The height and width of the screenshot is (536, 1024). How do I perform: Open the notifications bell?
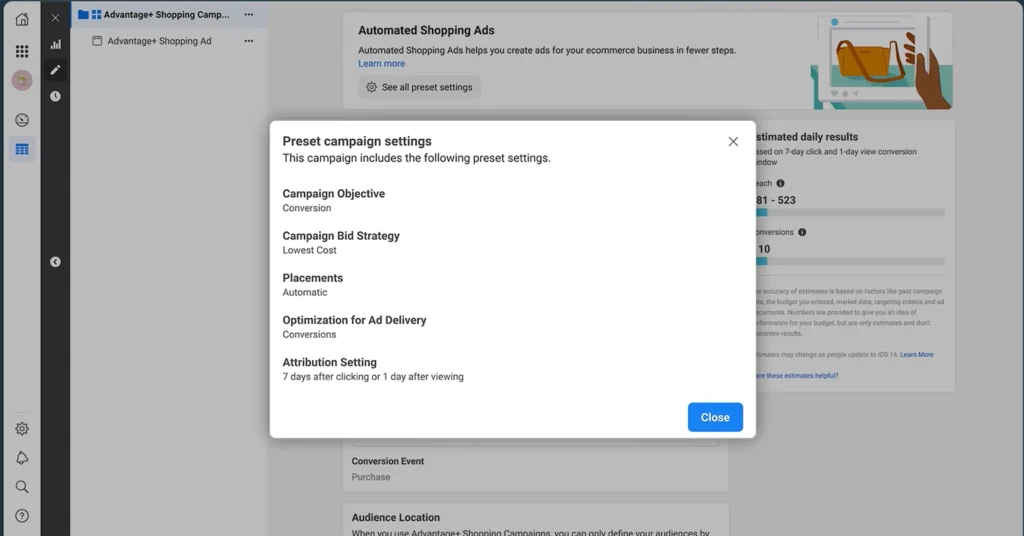pos(22,458)
